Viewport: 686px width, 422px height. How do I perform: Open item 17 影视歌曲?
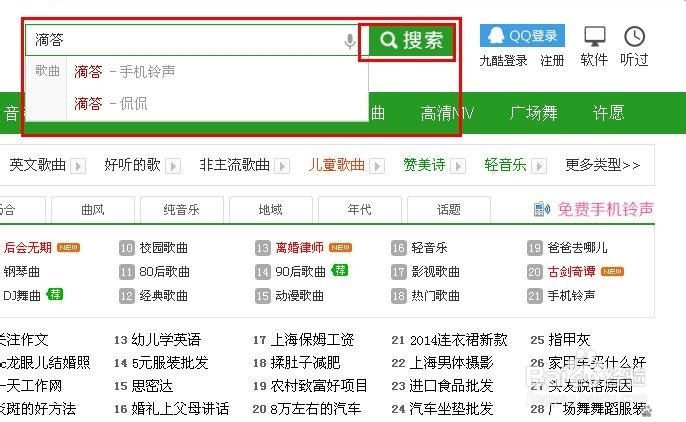pos(436,272)
